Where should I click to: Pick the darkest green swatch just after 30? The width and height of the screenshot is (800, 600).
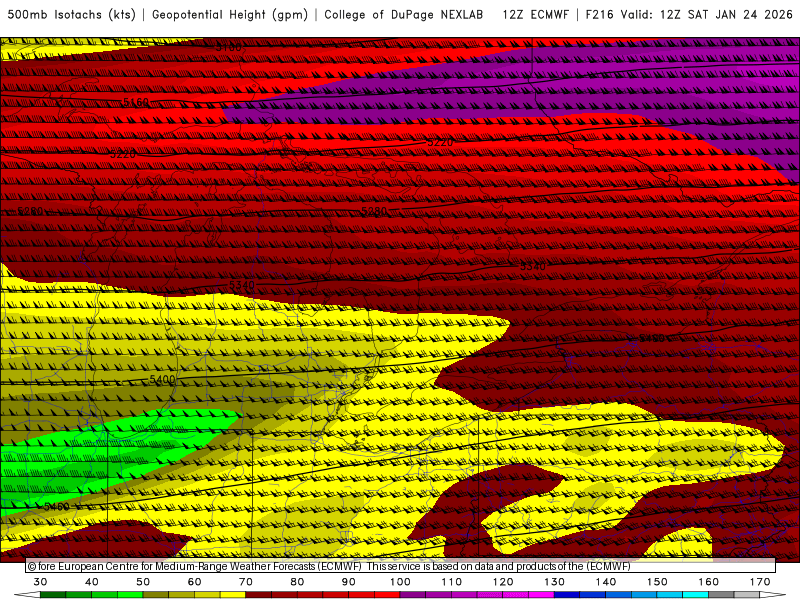tap(53, 595)
